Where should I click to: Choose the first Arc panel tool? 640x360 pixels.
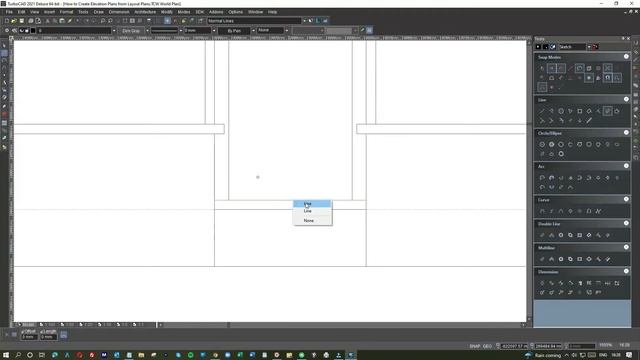point(542,178)
